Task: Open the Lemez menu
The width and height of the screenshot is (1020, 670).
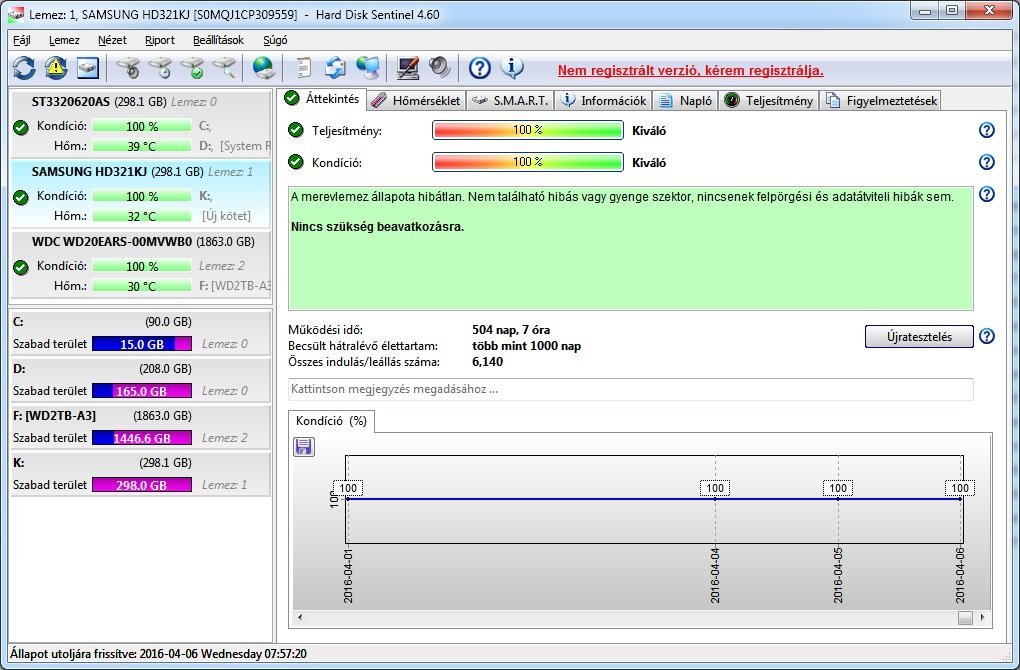Action: point(64,40)
